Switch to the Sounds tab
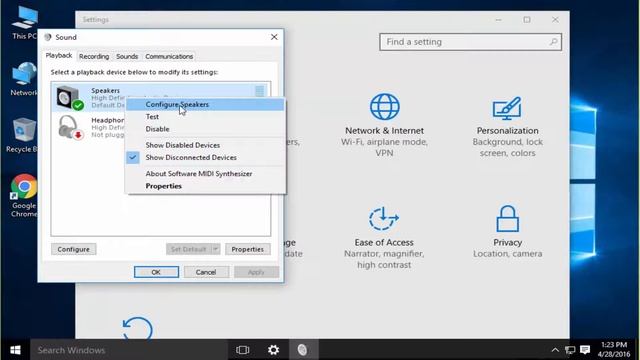This screenshot has height=360, width=640. coord(127,56)
